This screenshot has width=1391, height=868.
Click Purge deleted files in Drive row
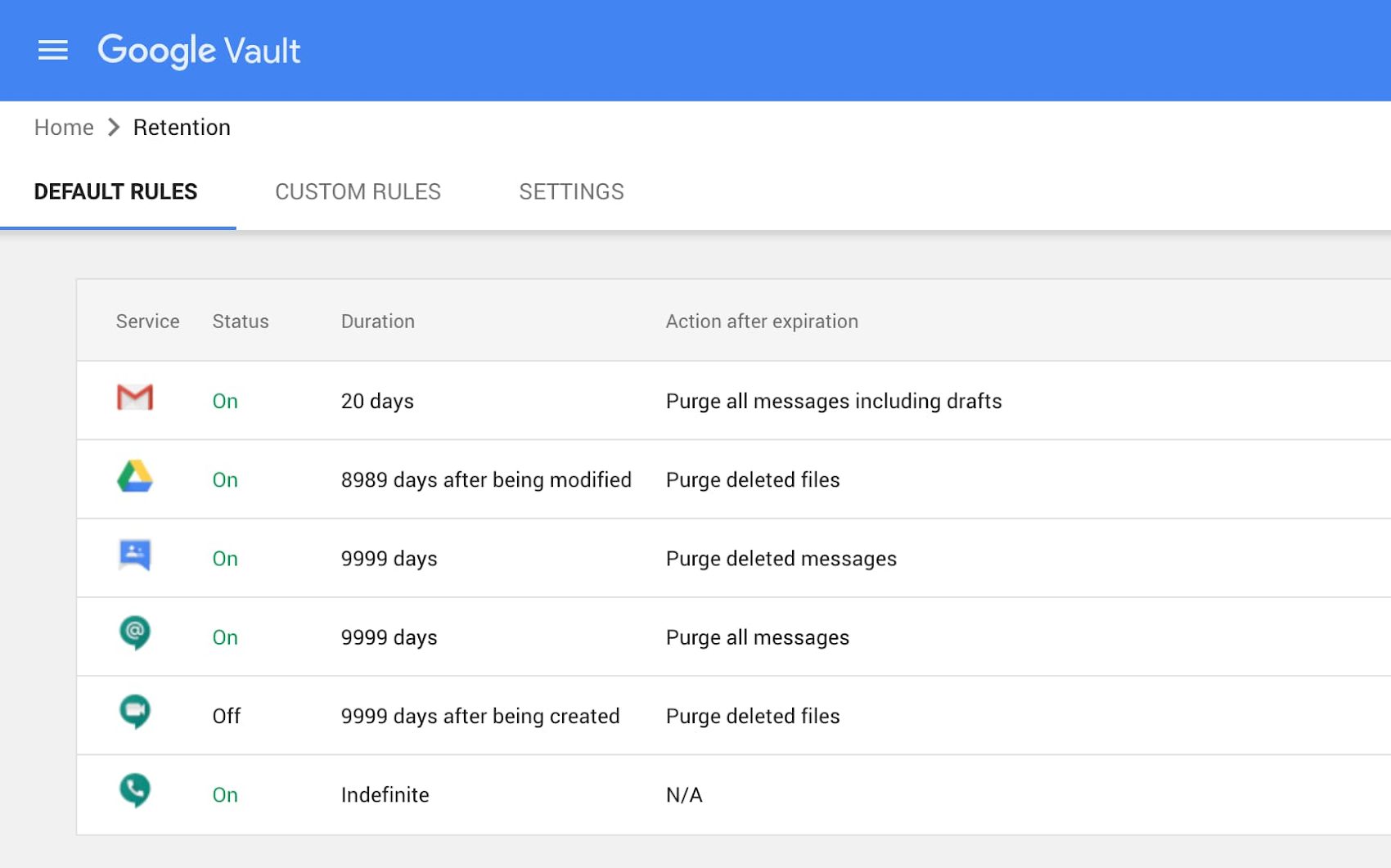(x=753, y=479)
